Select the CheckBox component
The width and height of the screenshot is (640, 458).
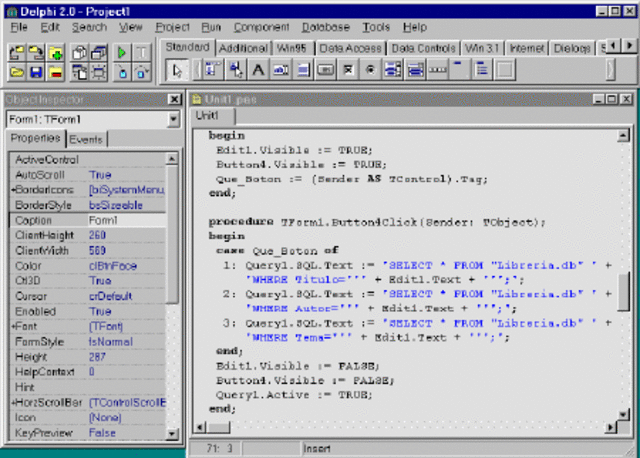pyautogui.click(x=348, y=70)
